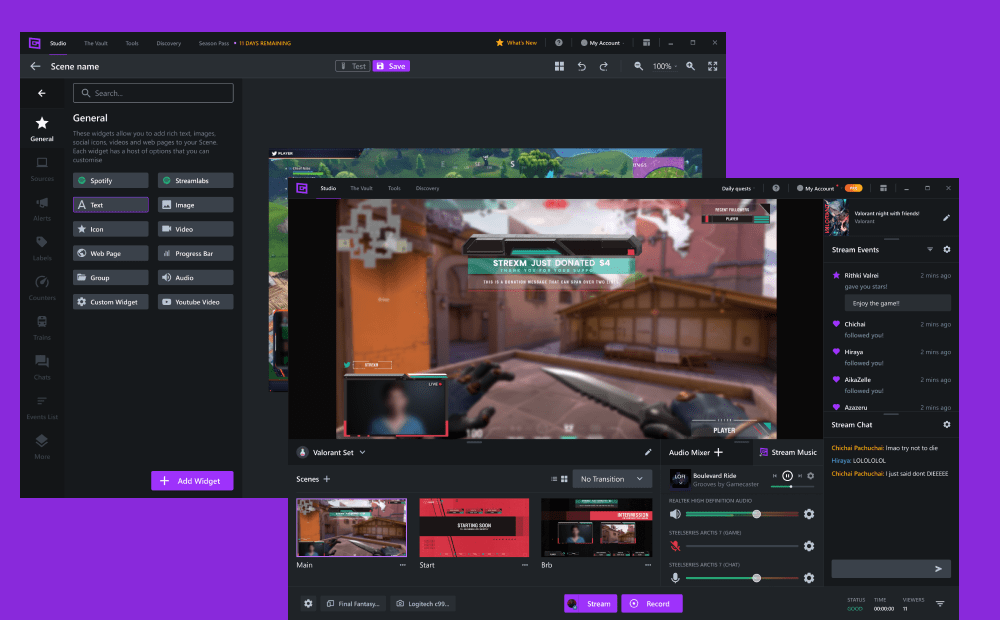Open Start scene more options menu
1000x620 pixels.
(x=525, y=565)
